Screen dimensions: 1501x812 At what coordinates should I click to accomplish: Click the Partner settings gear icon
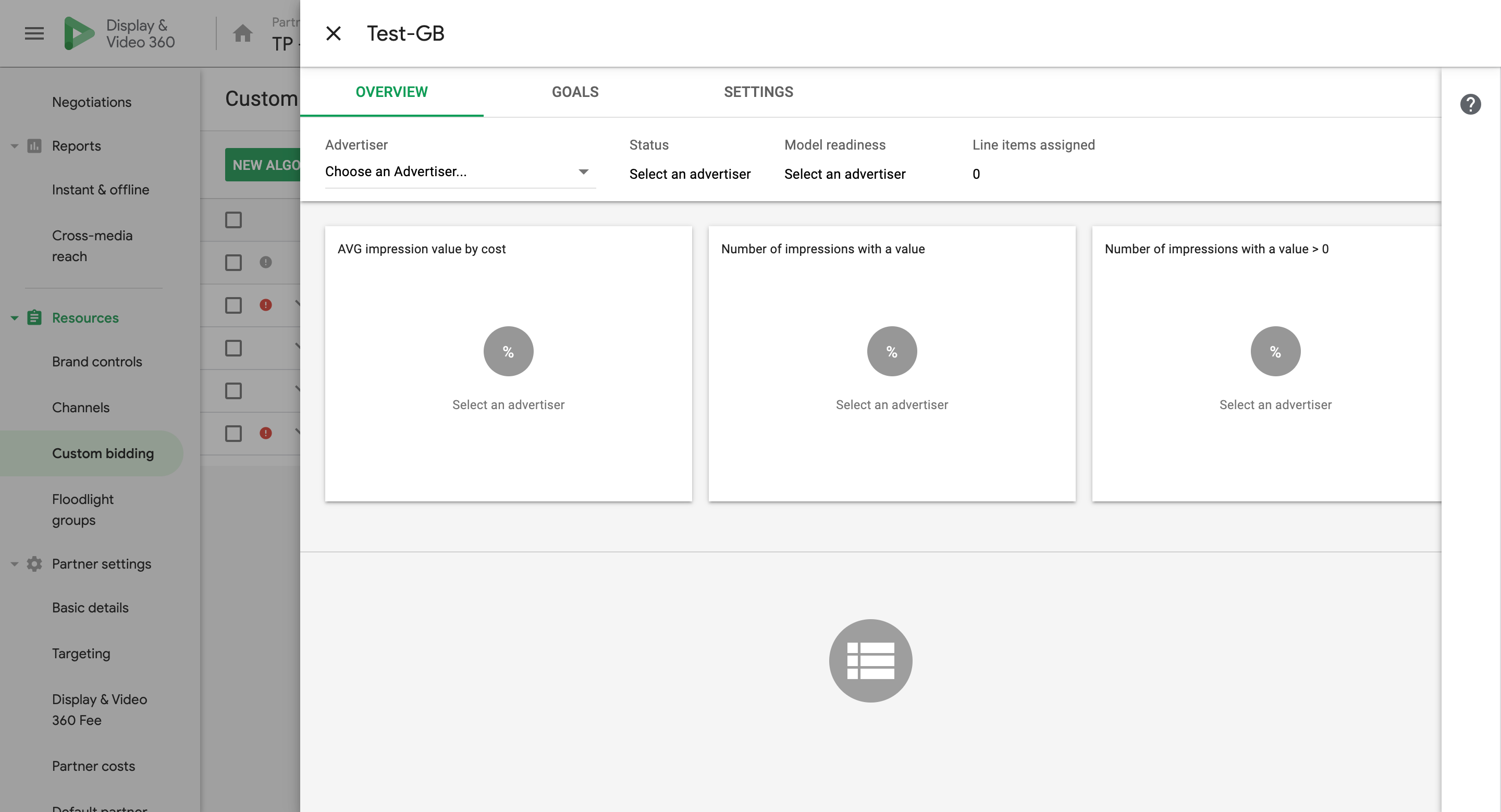click(34, 563)
